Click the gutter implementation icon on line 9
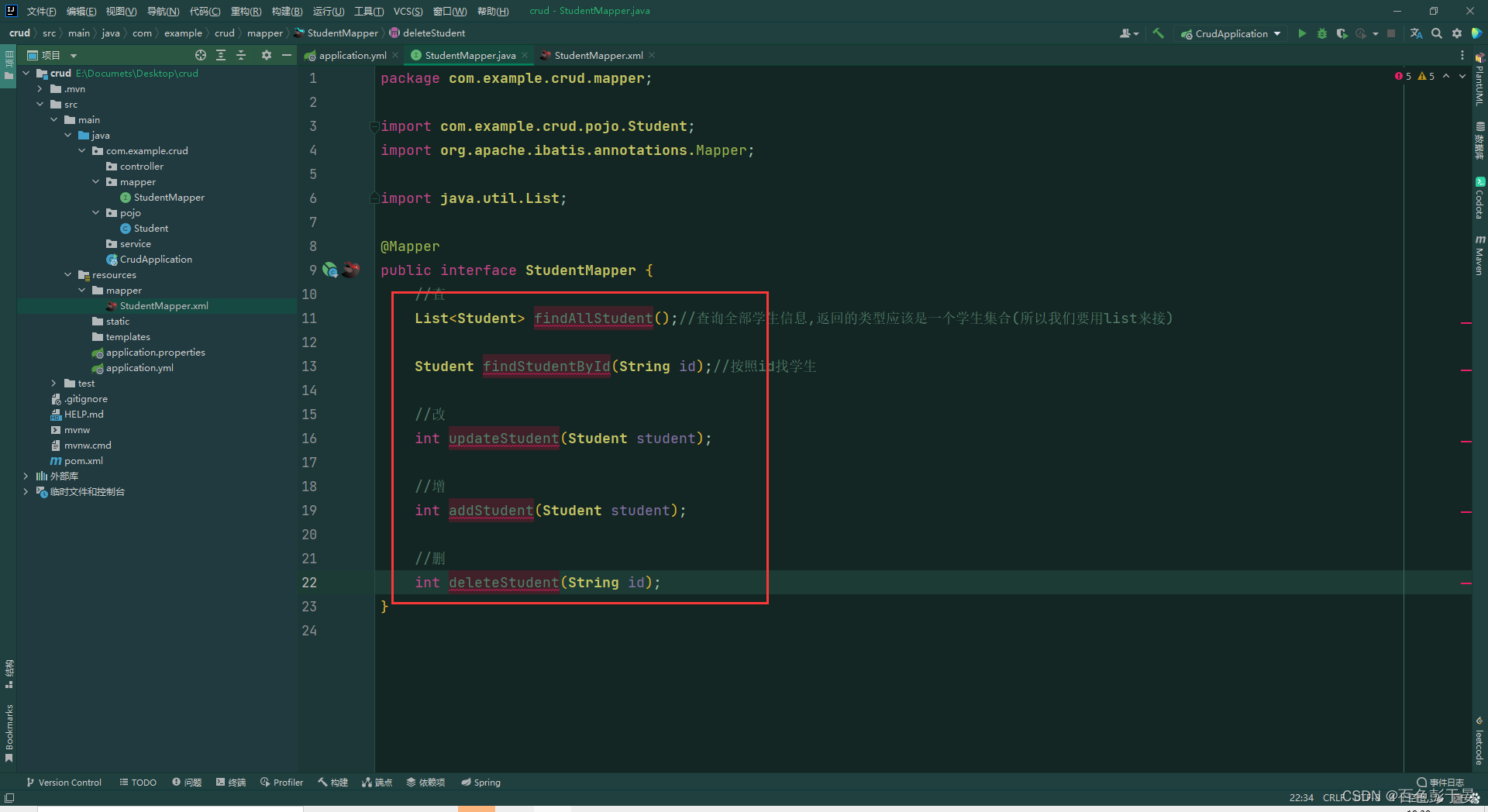 click(x=330, y=270)
